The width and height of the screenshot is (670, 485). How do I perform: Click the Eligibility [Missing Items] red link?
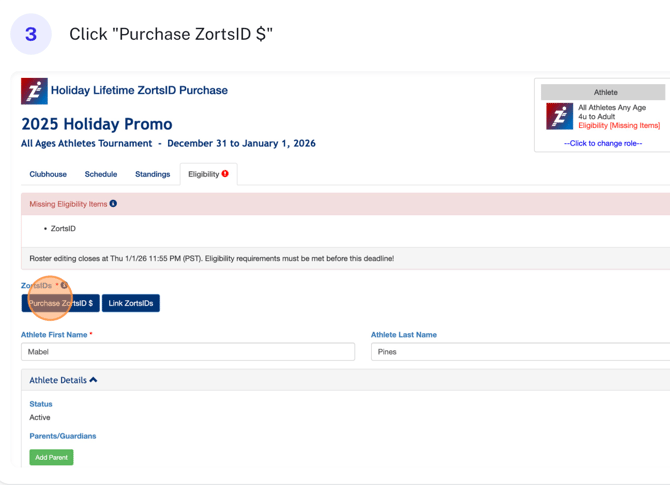click(x=619, y=126)
